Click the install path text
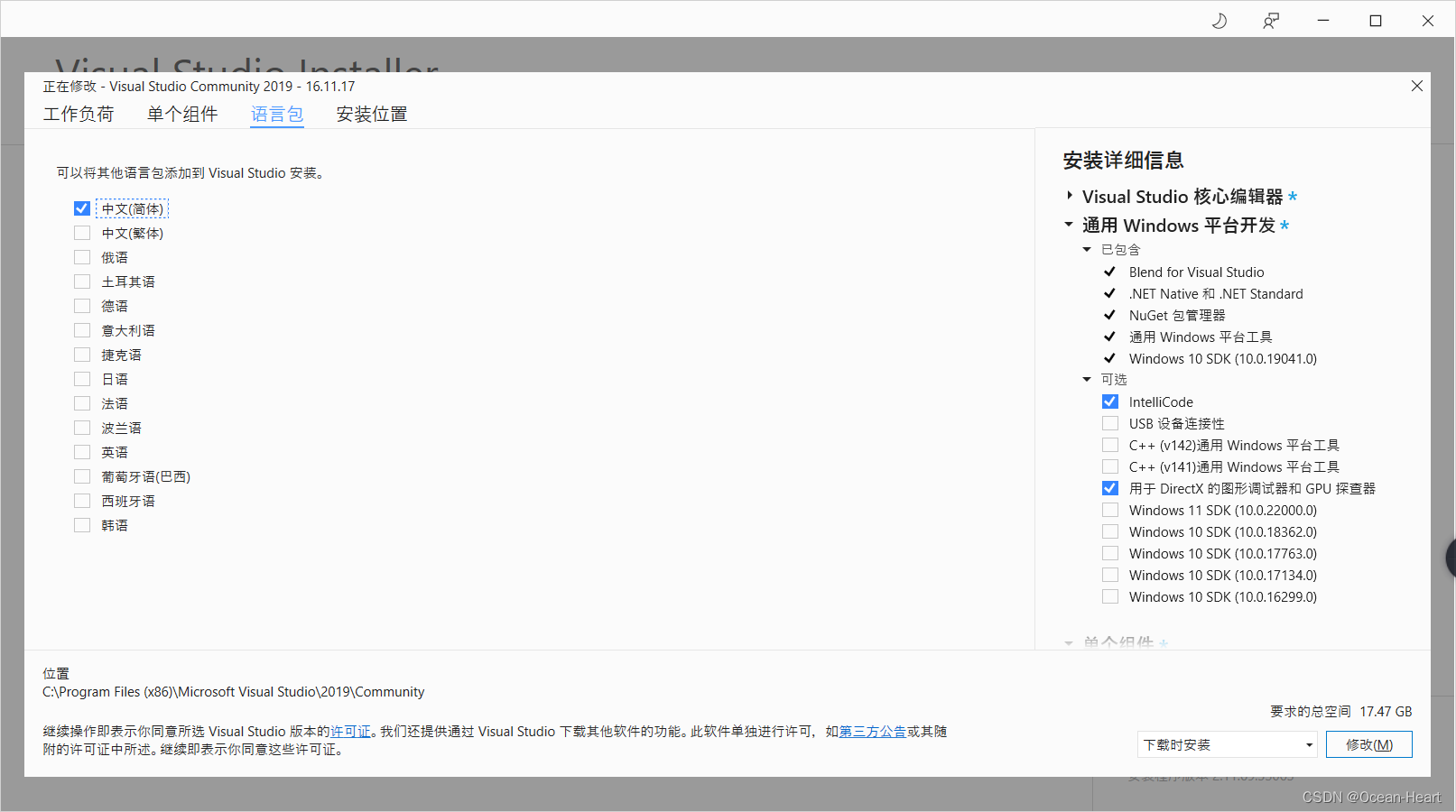 coord(234,692)
